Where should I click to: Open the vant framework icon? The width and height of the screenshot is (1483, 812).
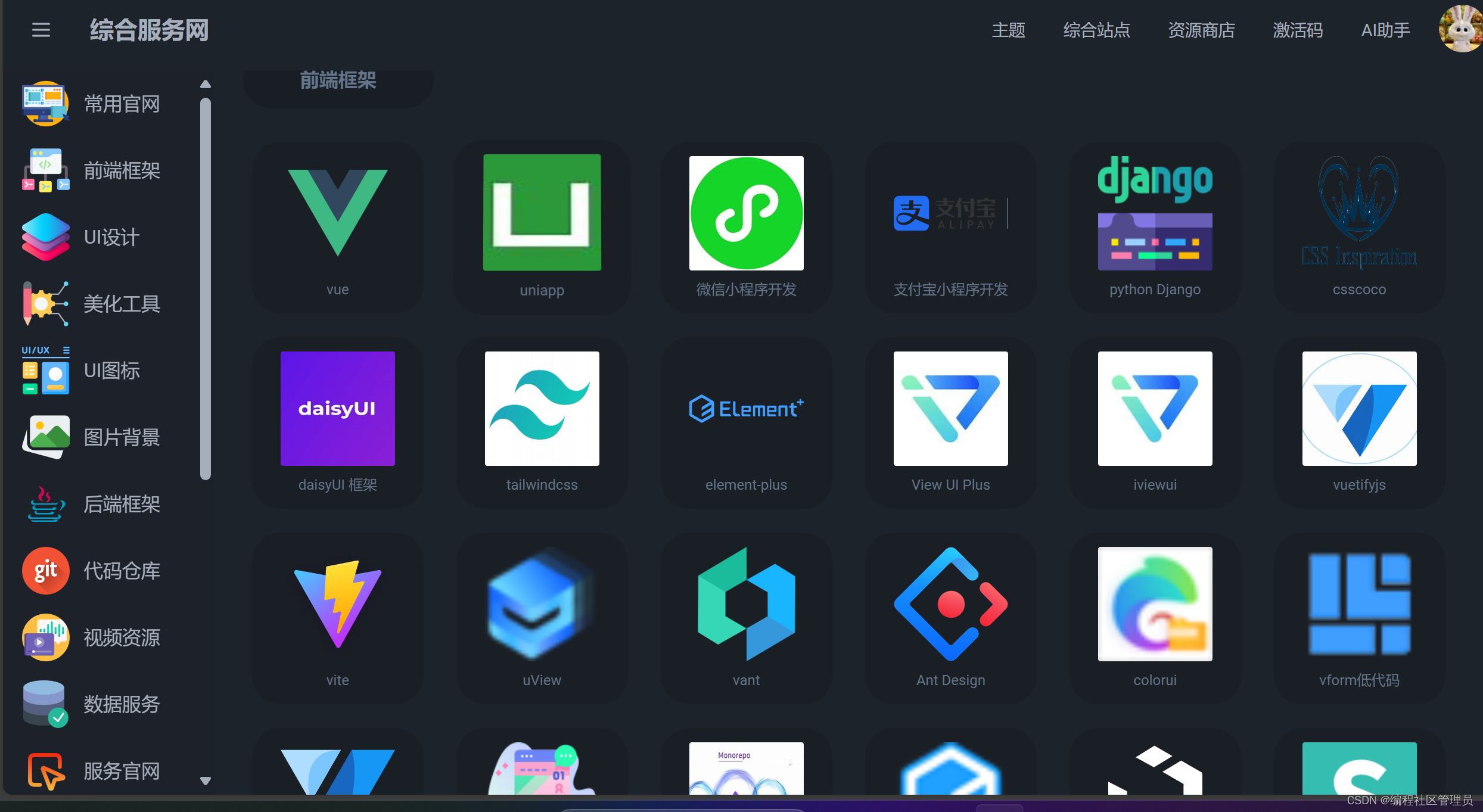(x=746, y=604)
